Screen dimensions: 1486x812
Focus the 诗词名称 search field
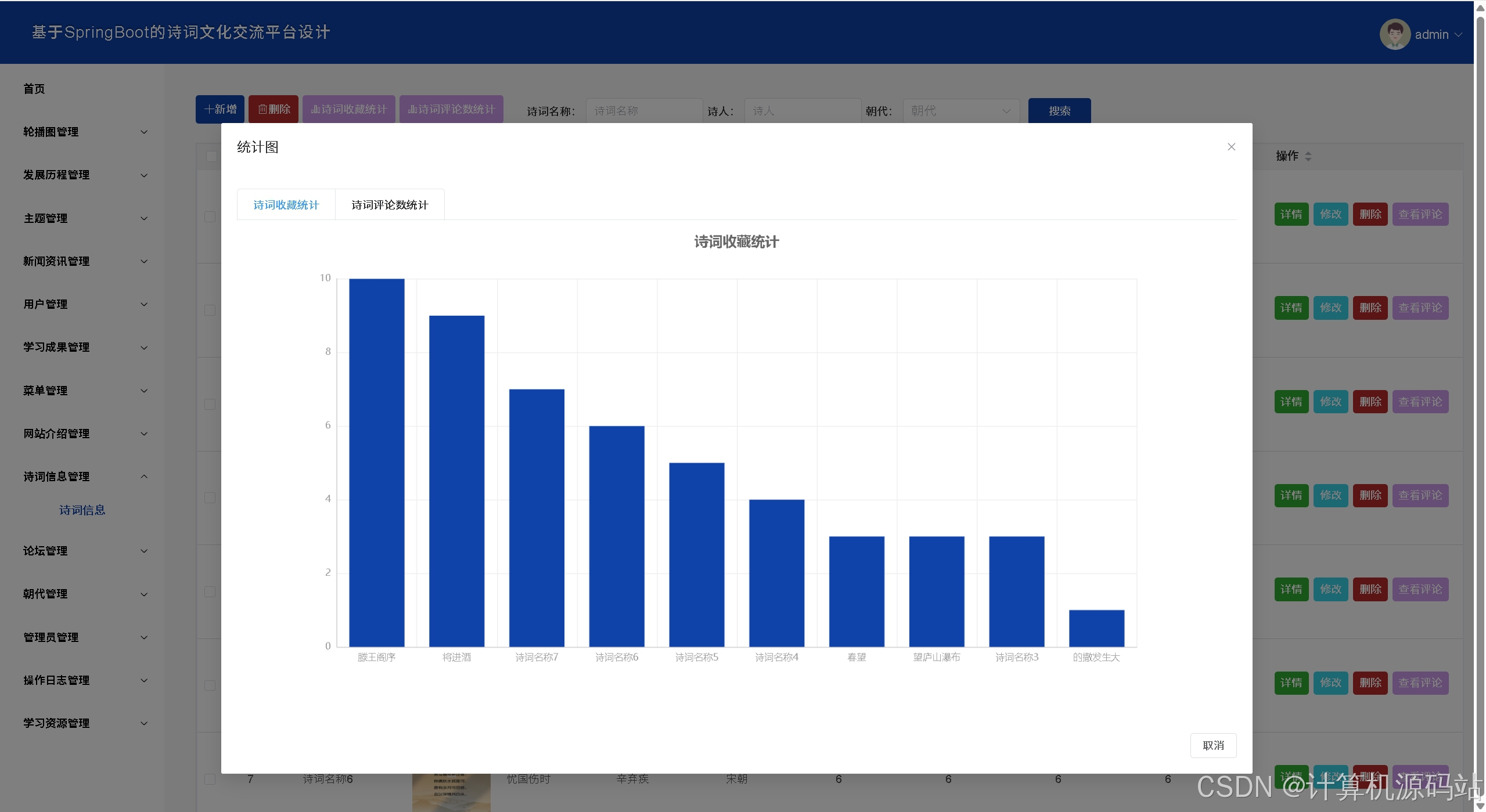(645, 111)
